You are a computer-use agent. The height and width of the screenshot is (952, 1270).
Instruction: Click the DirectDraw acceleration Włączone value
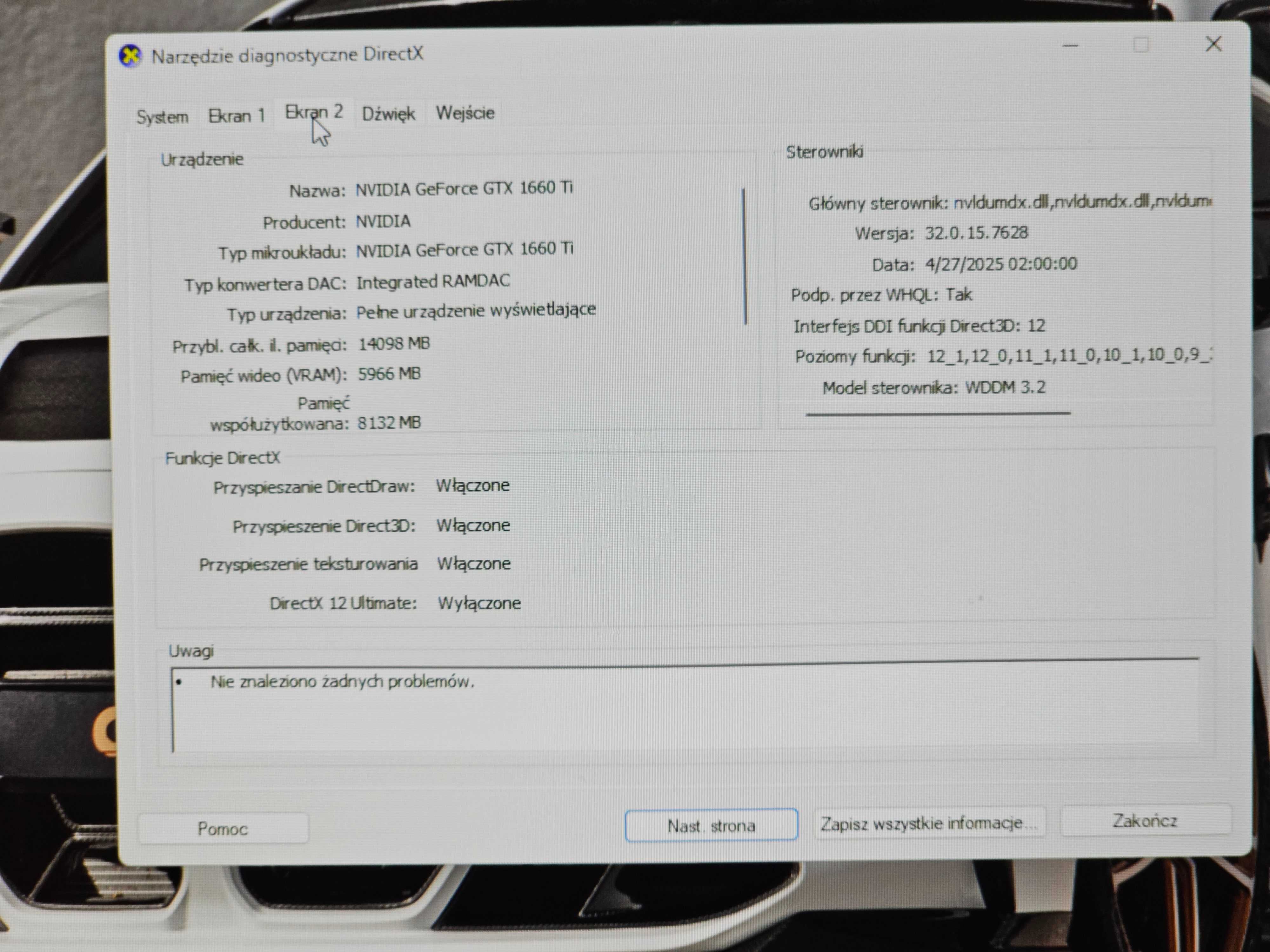(472, 486)
